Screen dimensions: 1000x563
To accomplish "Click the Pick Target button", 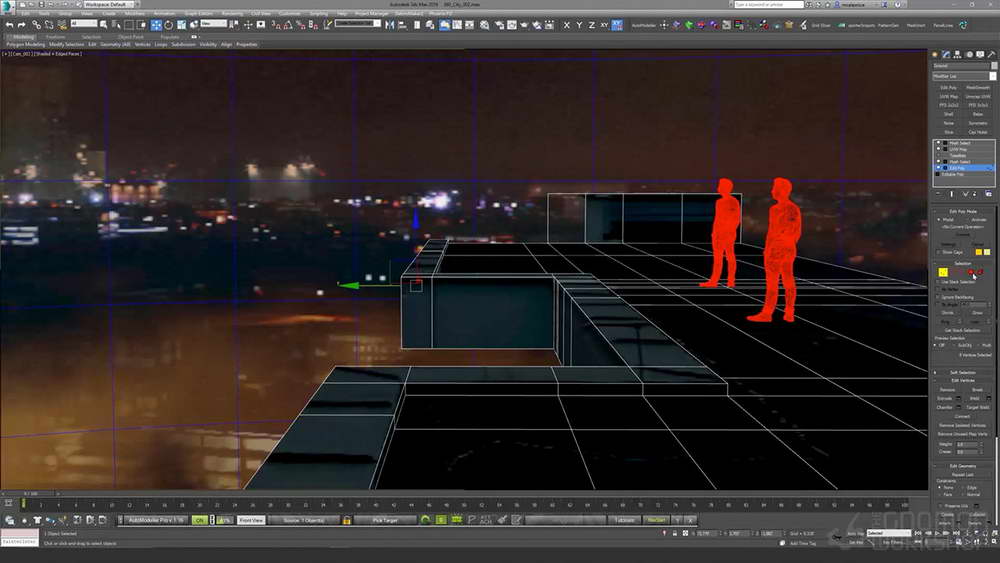I will point(385,520).
